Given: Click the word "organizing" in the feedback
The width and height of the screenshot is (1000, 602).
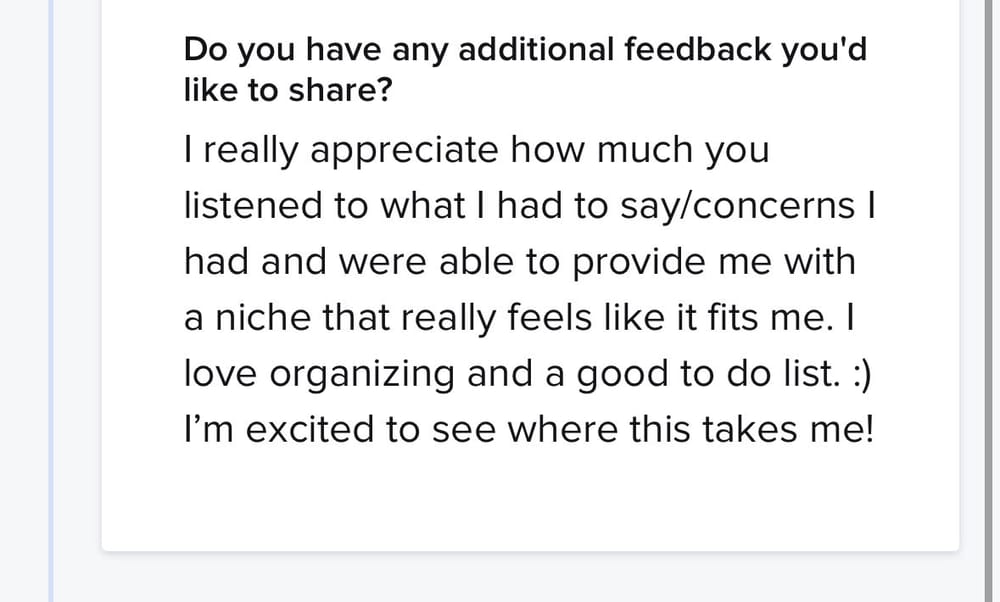Looking at the screenshot, I should [363, 376].
